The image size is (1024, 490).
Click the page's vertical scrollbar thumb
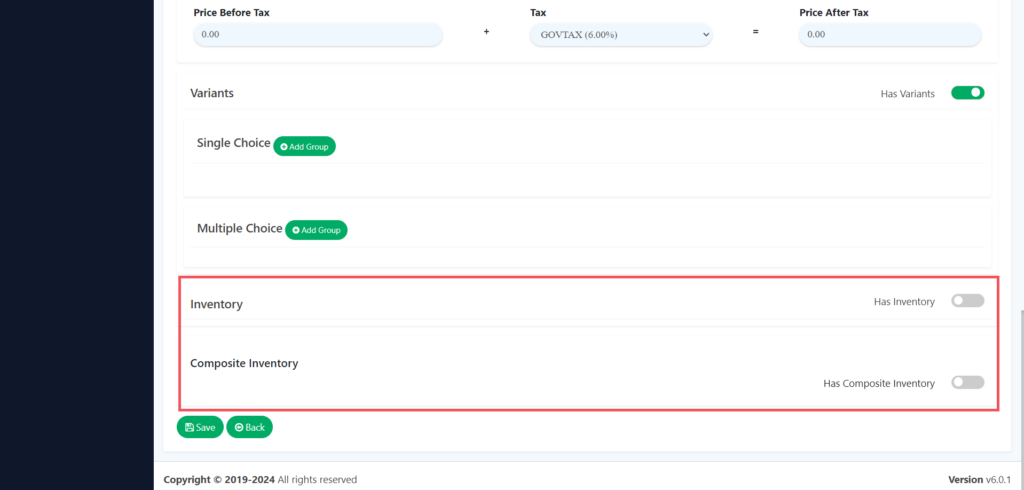[x=1020, y=380]
